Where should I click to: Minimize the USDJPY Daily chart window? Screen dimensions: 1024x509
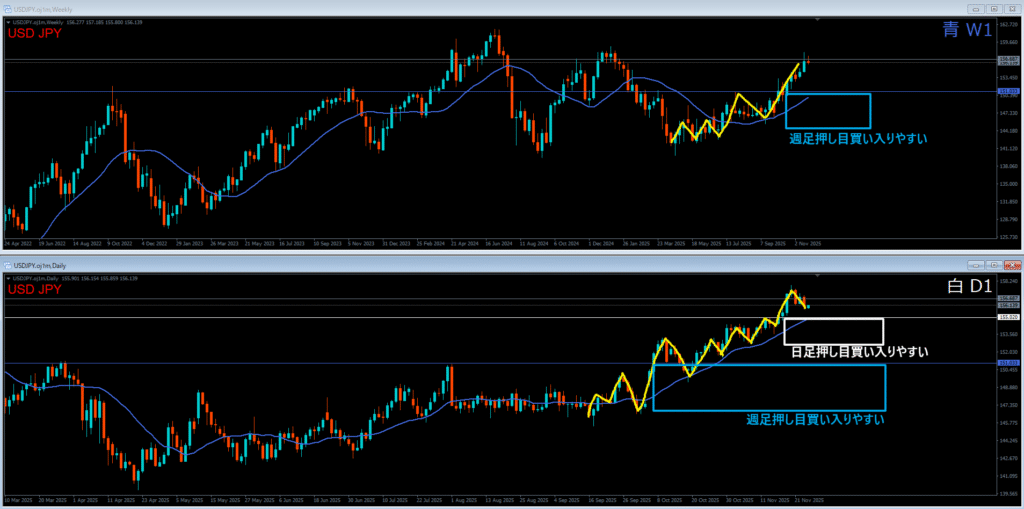coord(975,266)
